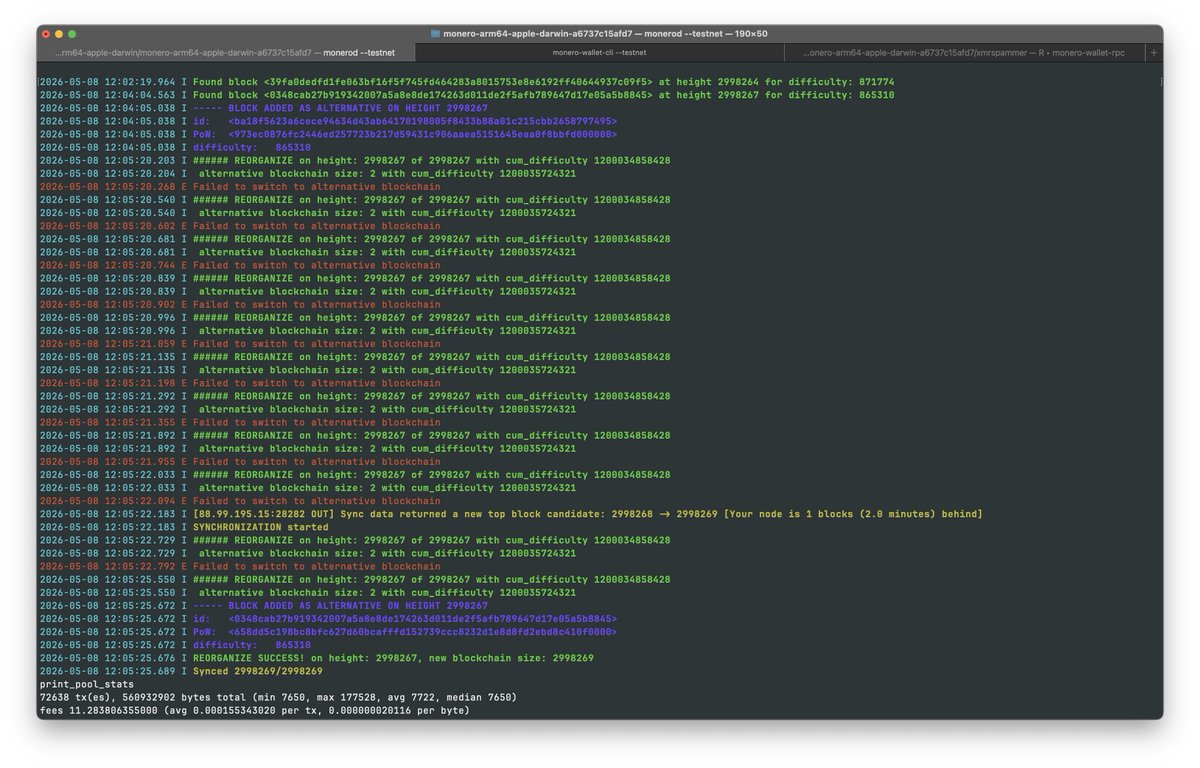This screenshot has width=1200, height=768.
Task: Click the REORGANIZE line stamped 12:05:20.681
Action: coord(355,239)
